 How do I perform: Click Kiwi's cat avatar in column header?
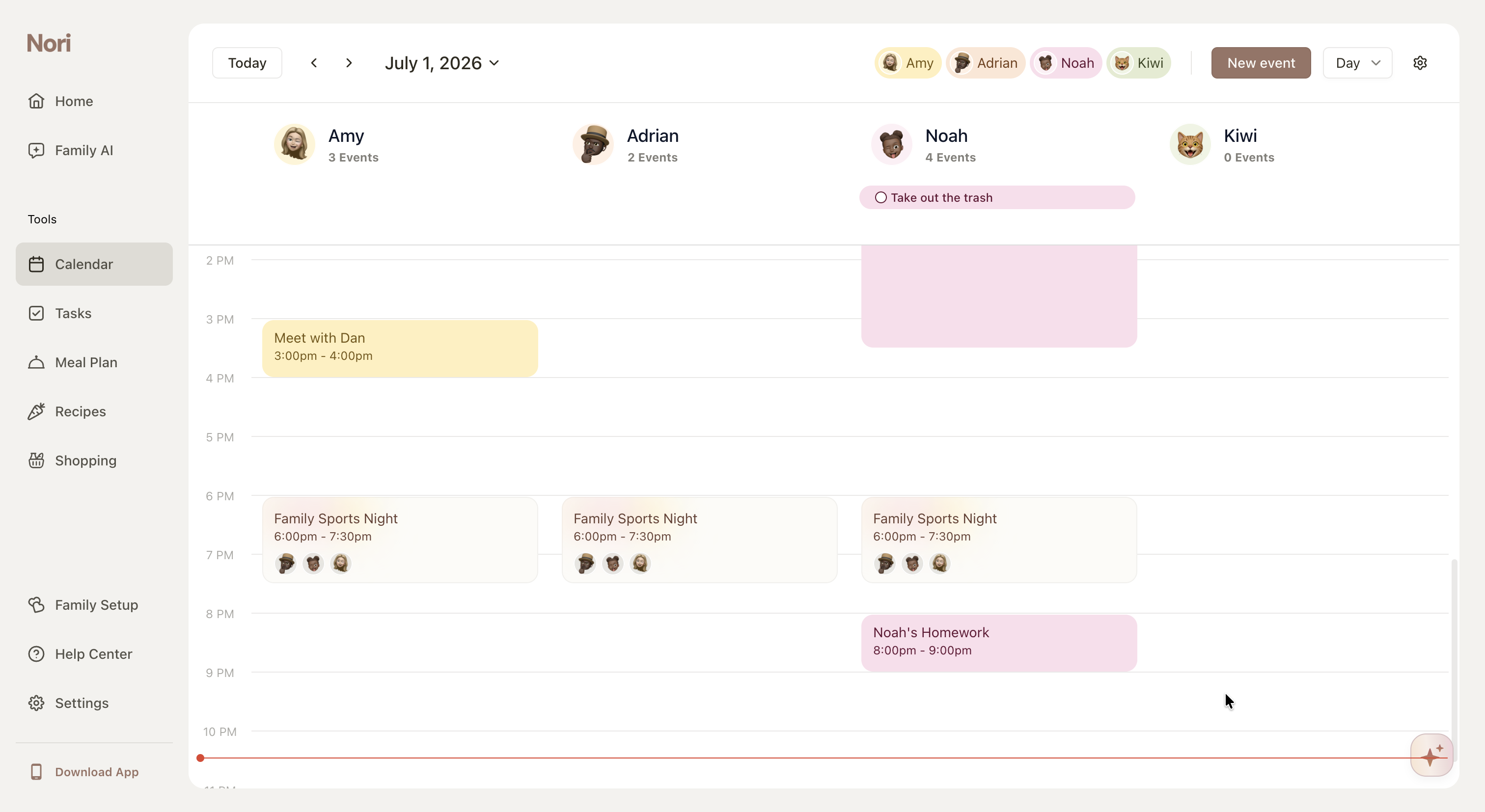pos(1190,145)
